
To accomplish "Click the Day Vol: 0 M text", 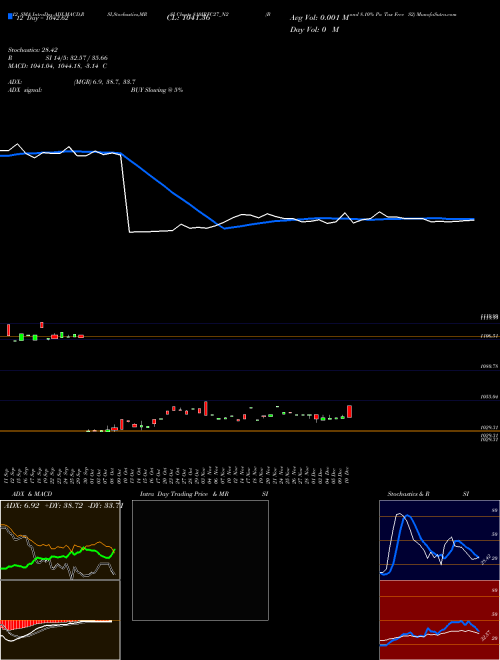I will point(314,30).
